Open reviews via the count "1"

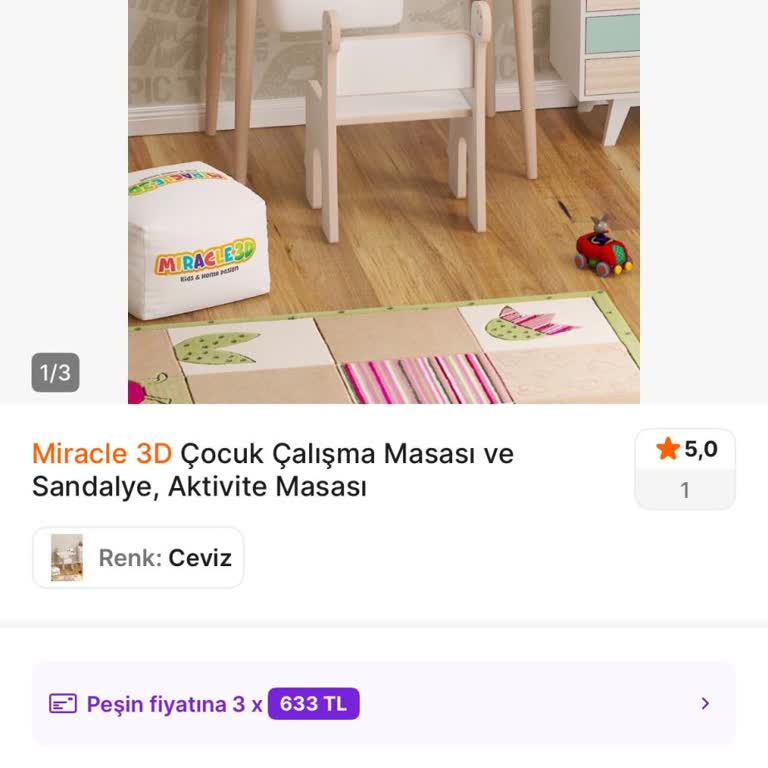click(685, 490)
